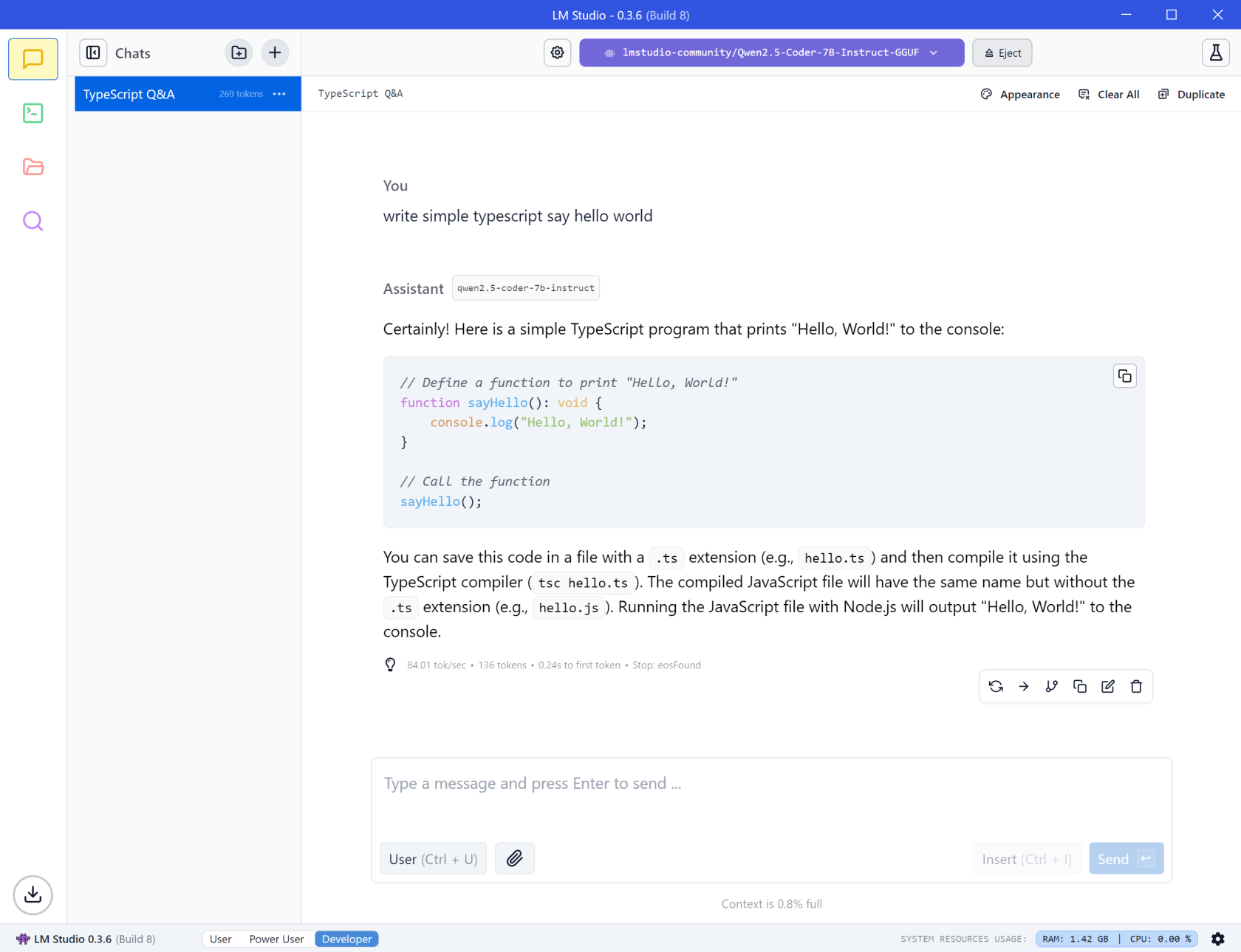This screenshot has height=952, width=1241.
Task: Clear All messages in chat
Action: click(x=1109, y=94)
